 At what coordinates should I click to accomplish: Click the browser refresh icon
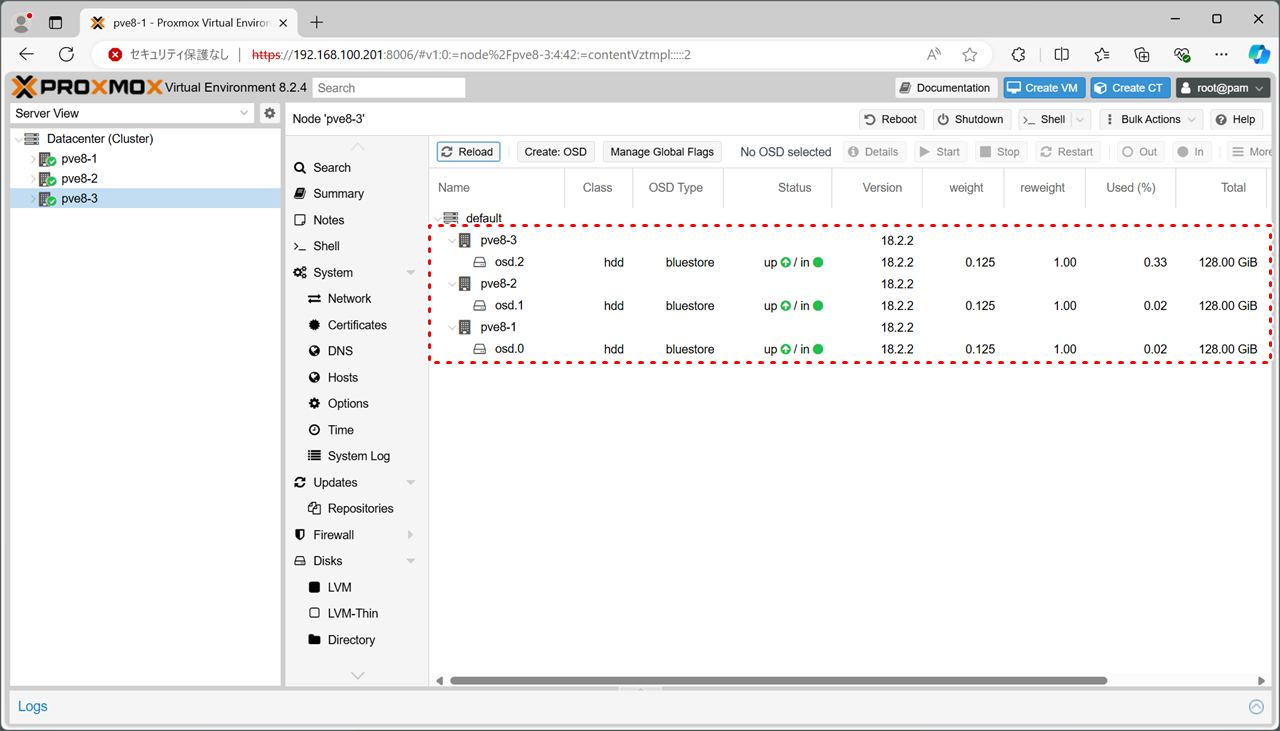(66, 54)
